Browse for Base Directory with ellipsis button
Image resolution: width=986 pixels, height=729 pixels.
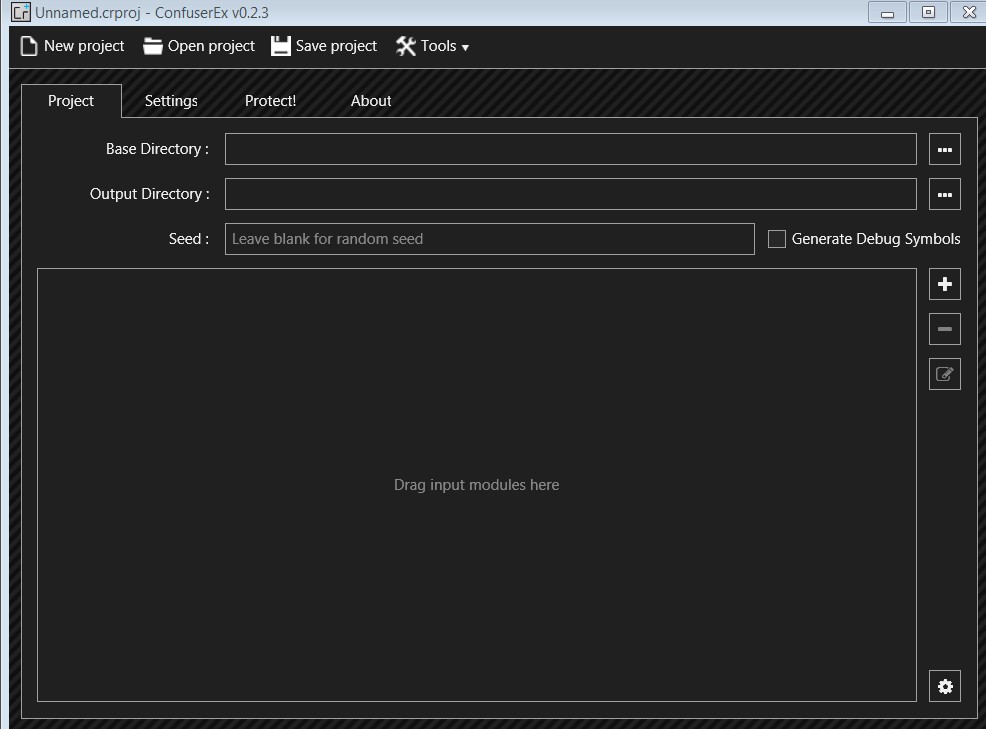pyautogui.click(x=944, y=149)
